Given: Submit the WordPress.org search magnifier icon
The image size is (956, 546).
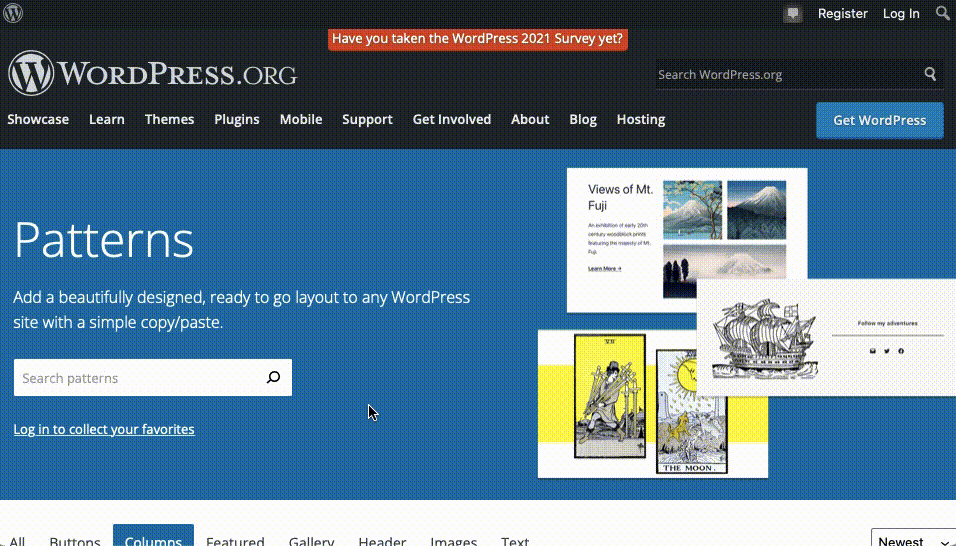Looking at the screenshot, I should click(930, 74).
